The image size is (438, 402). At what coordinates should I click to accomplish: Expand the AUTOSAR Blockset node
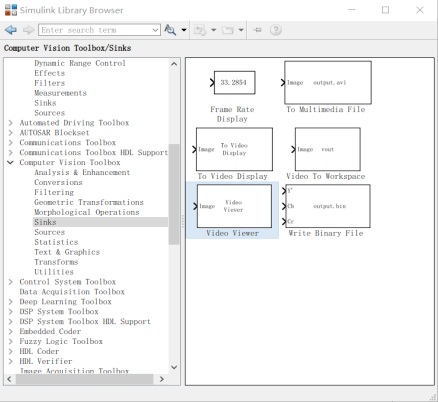point(11,133)
